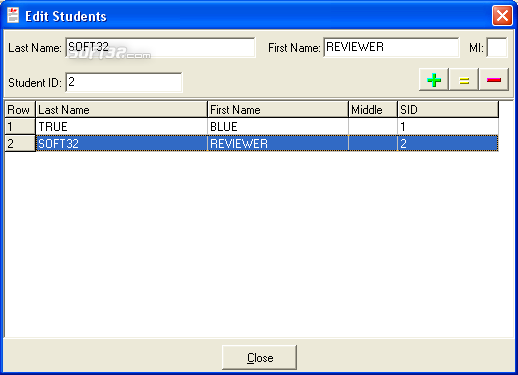The width and height of the screenshot is (518, 375).
Task: Click SID cell of TRUE row
Action: (448, 126)
